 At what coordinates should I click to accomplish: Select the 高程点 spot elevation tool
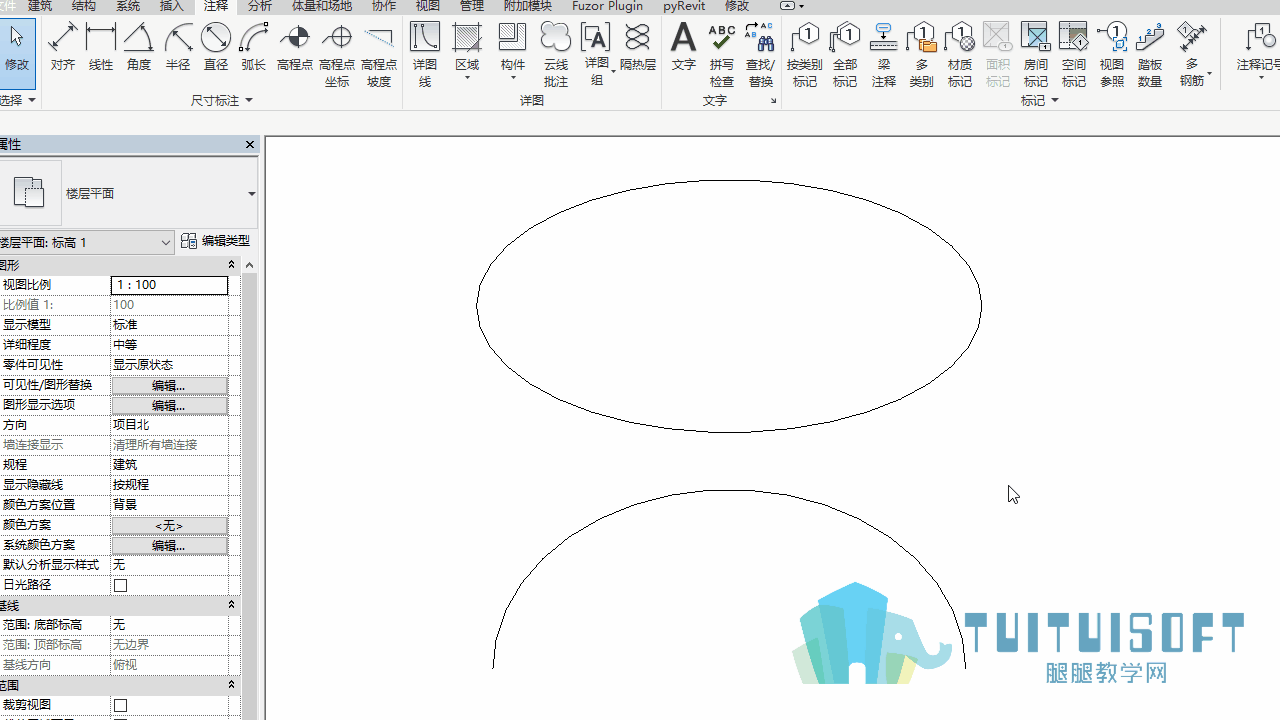pyautogui.click(x=295, y=47)
